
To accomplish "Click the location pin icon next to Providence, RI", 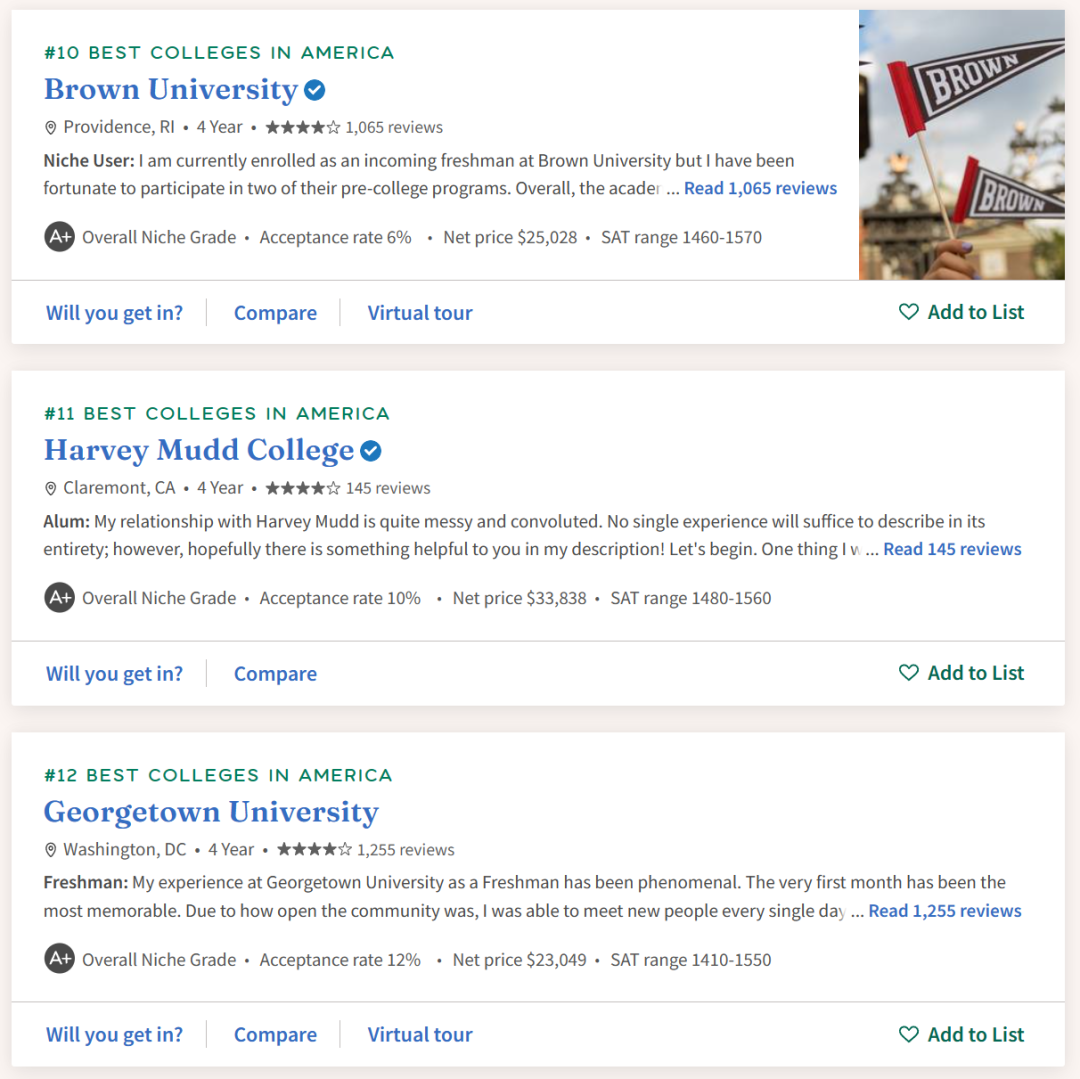I will 51,128.
